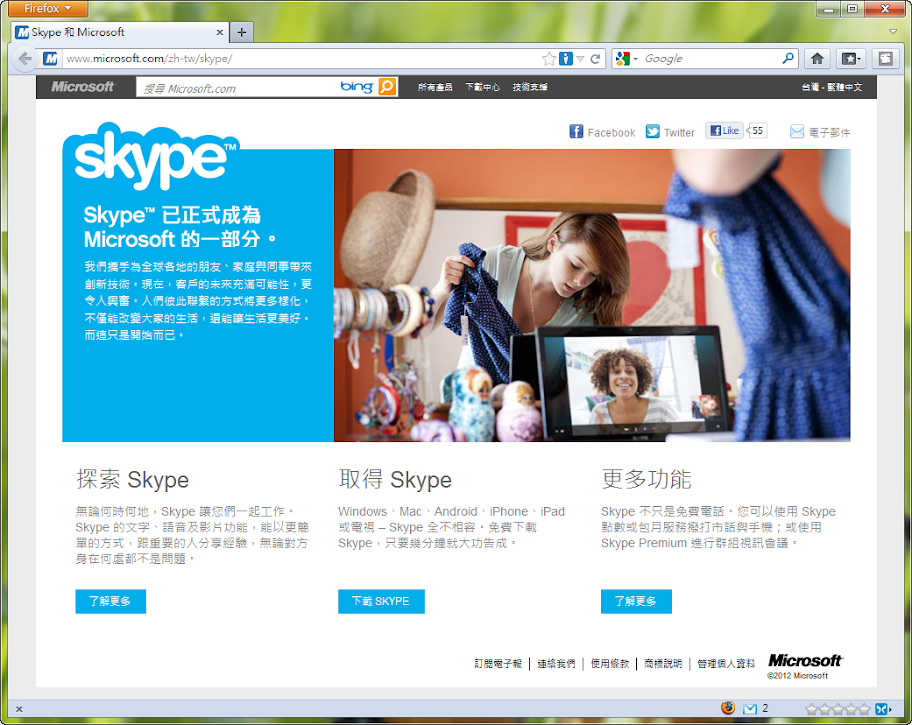Click the Microsoft logo in header
Image resolution: width=912 pixels, height=725 pixels.
83,87
